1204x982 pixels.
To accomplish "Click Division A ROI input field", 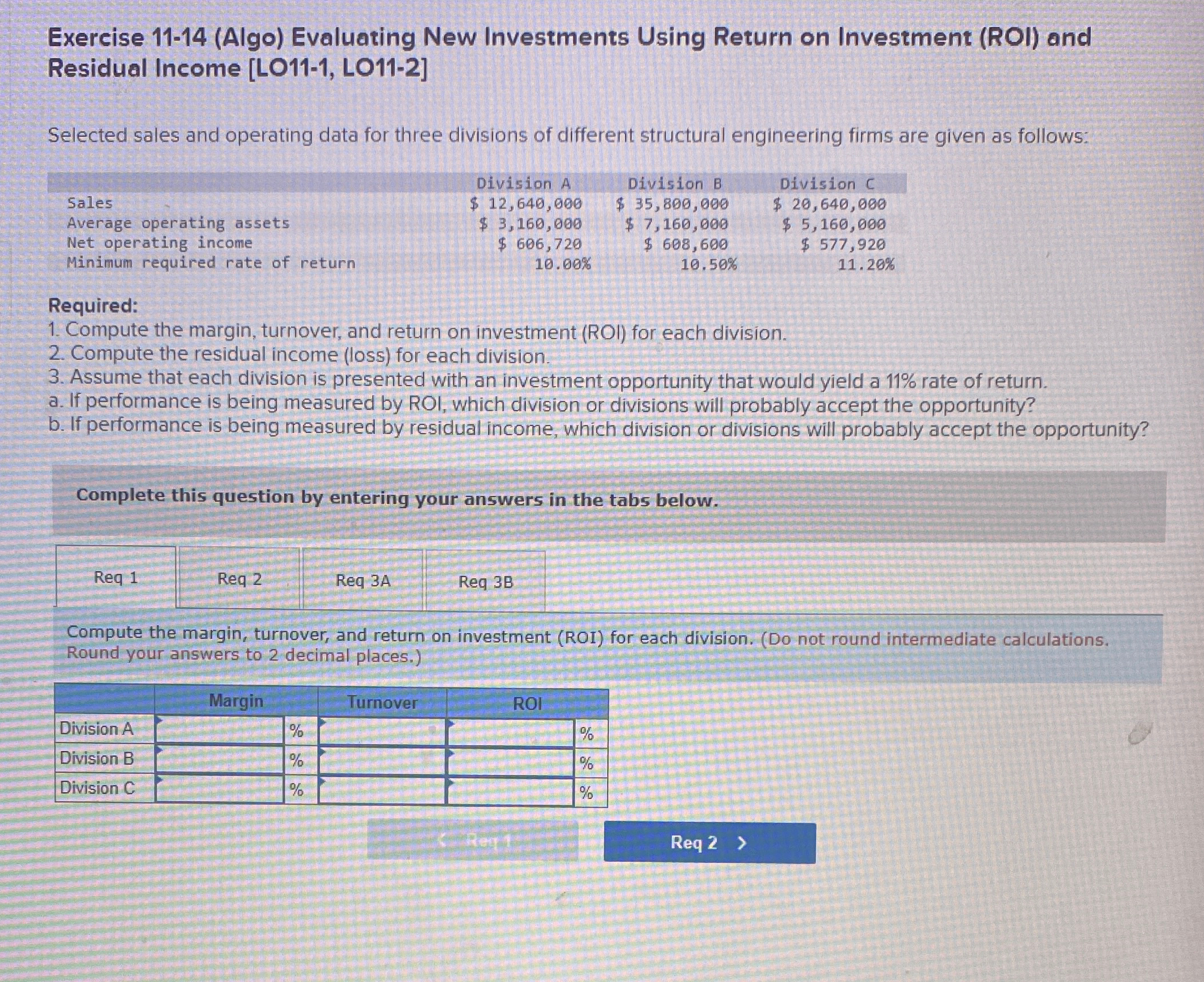I will coord(511,733).
